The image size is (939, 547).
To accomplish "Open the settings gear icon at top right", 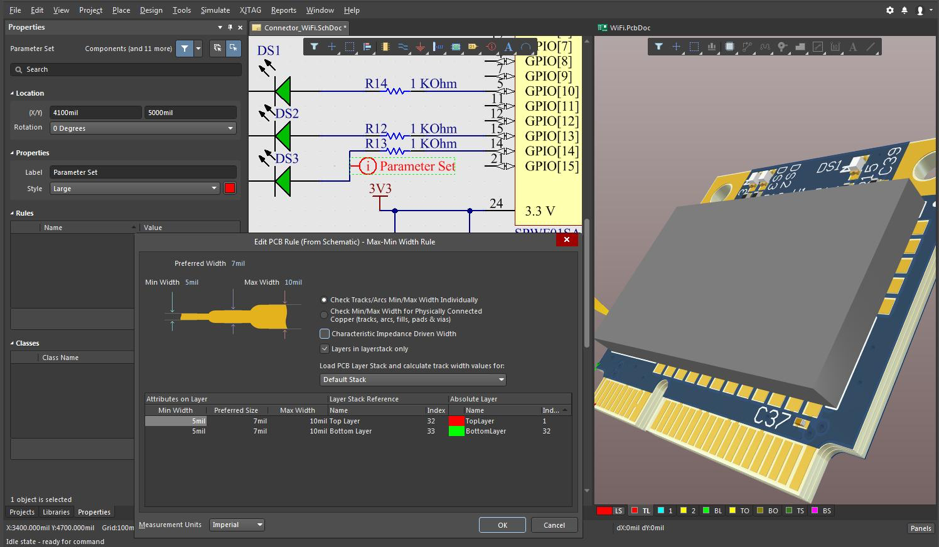I will pyautogui.click(x=890, y=10).
